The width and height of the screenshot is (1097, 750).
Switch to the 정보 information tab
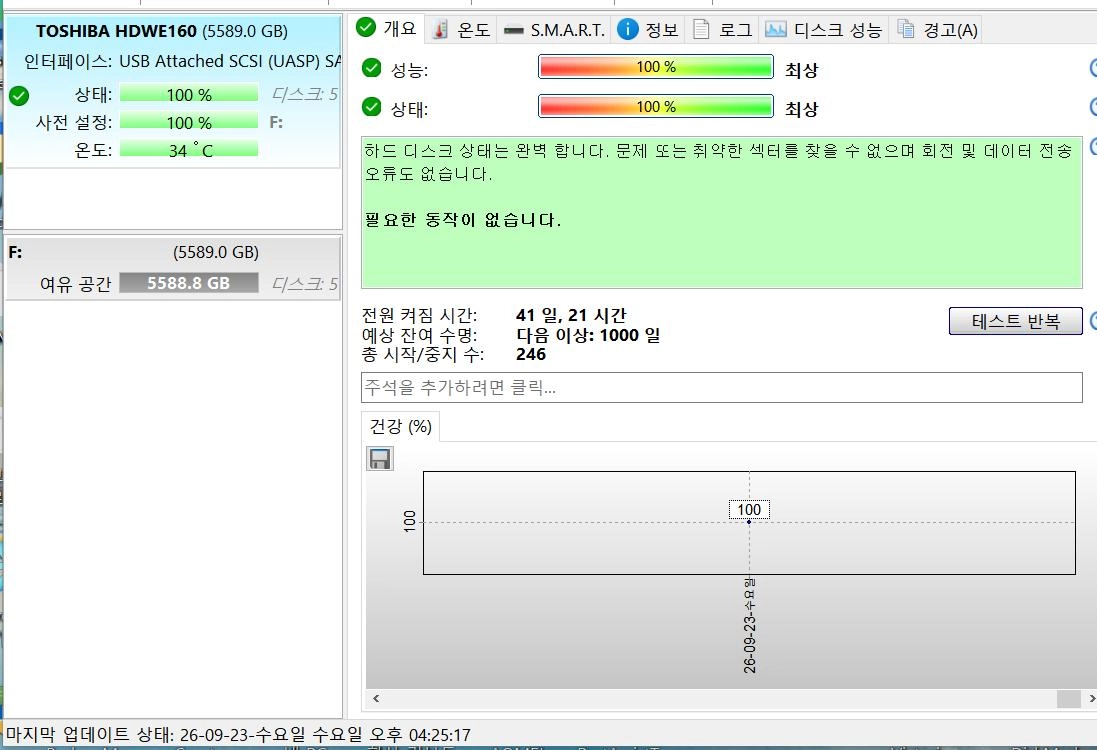pyautogui.click(x=648, y=30)
